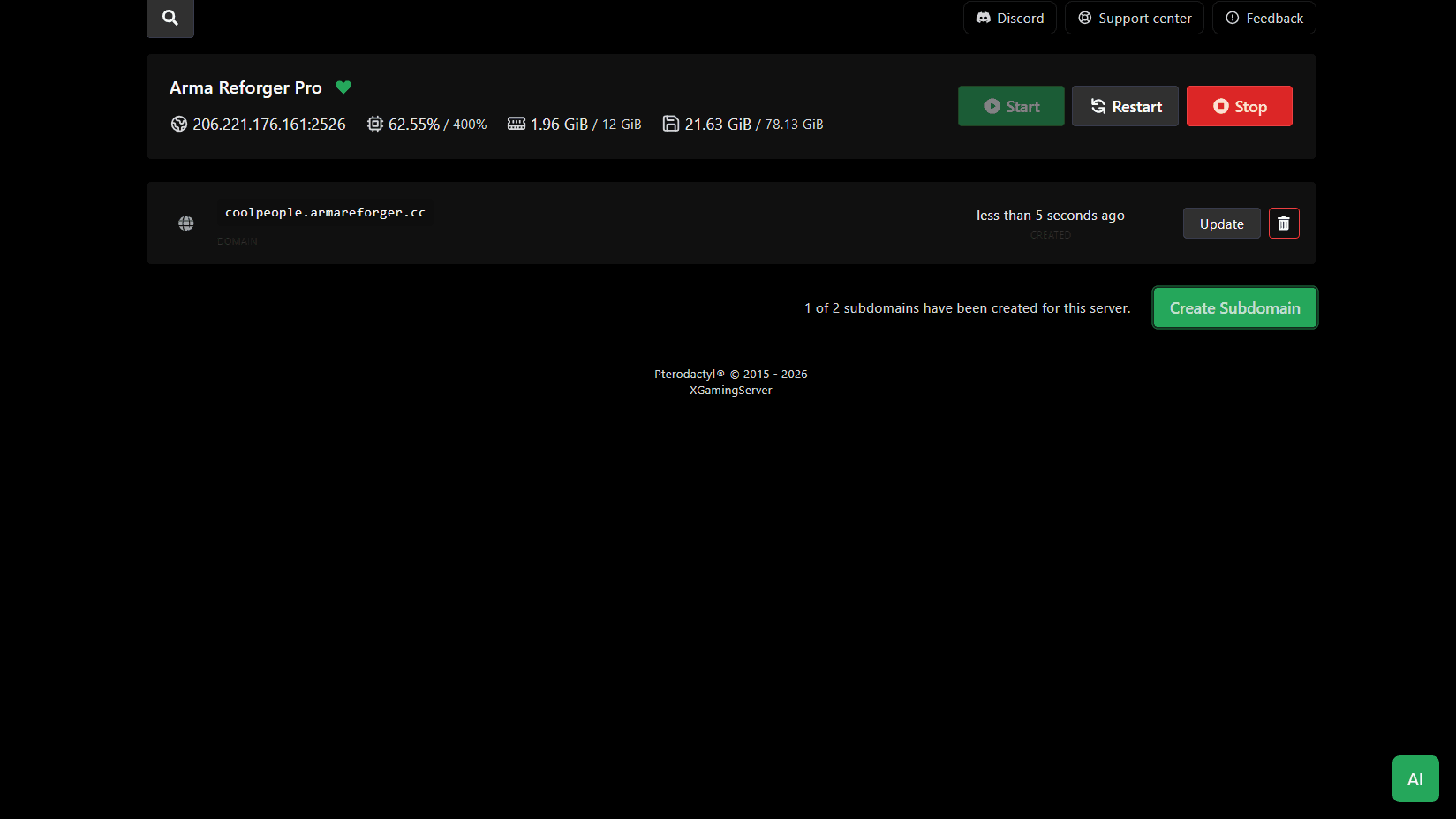
Task: Open the Pterodactyl footer link
Action: (689, 375)
